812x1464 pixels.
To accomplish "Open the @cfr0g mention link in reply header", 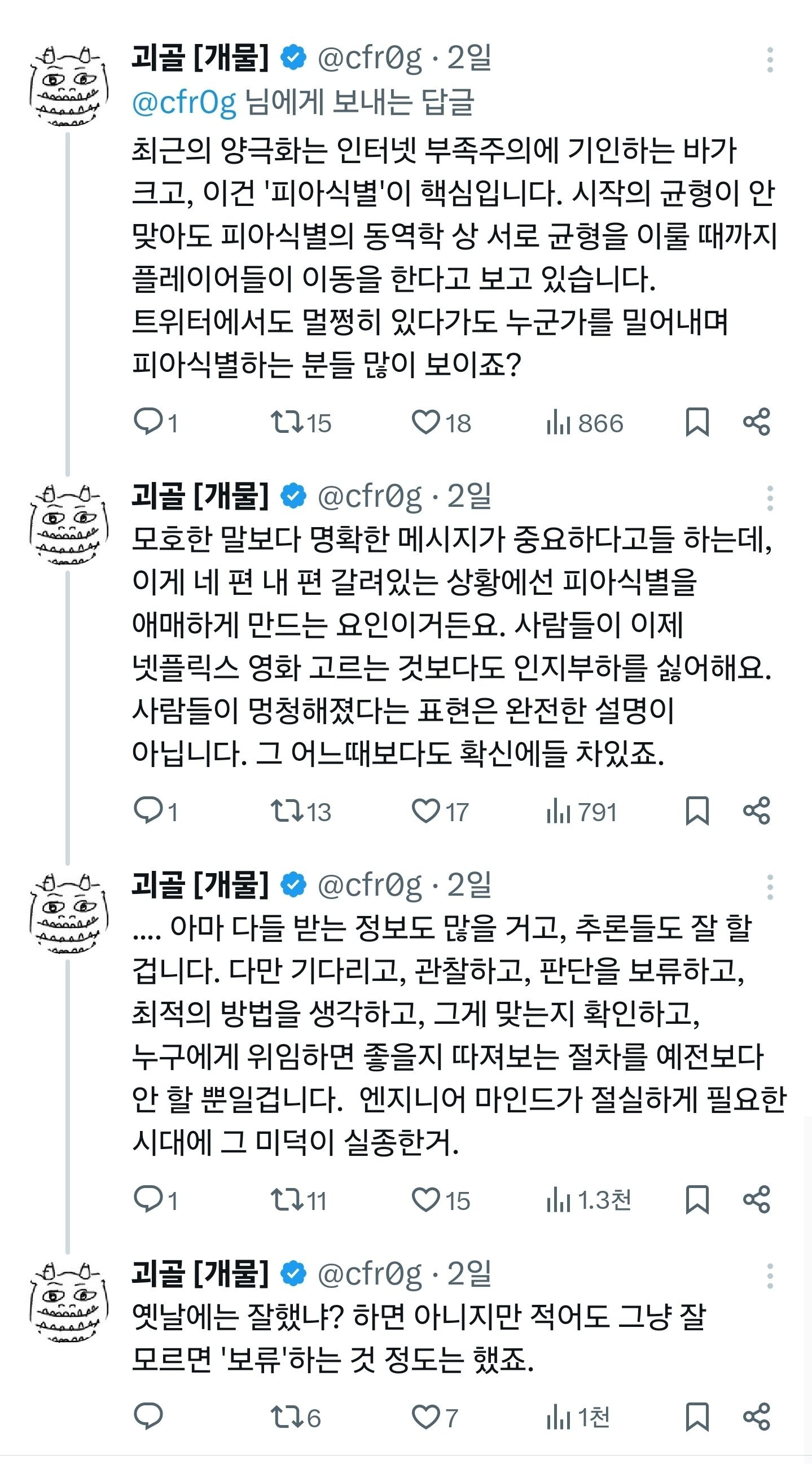I will (183, 103).
